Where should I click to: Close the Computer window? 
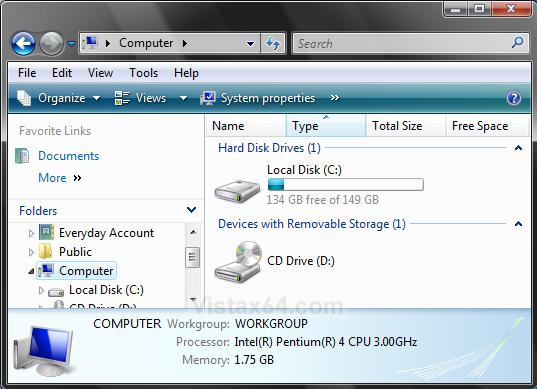click(x=511, y=9)
